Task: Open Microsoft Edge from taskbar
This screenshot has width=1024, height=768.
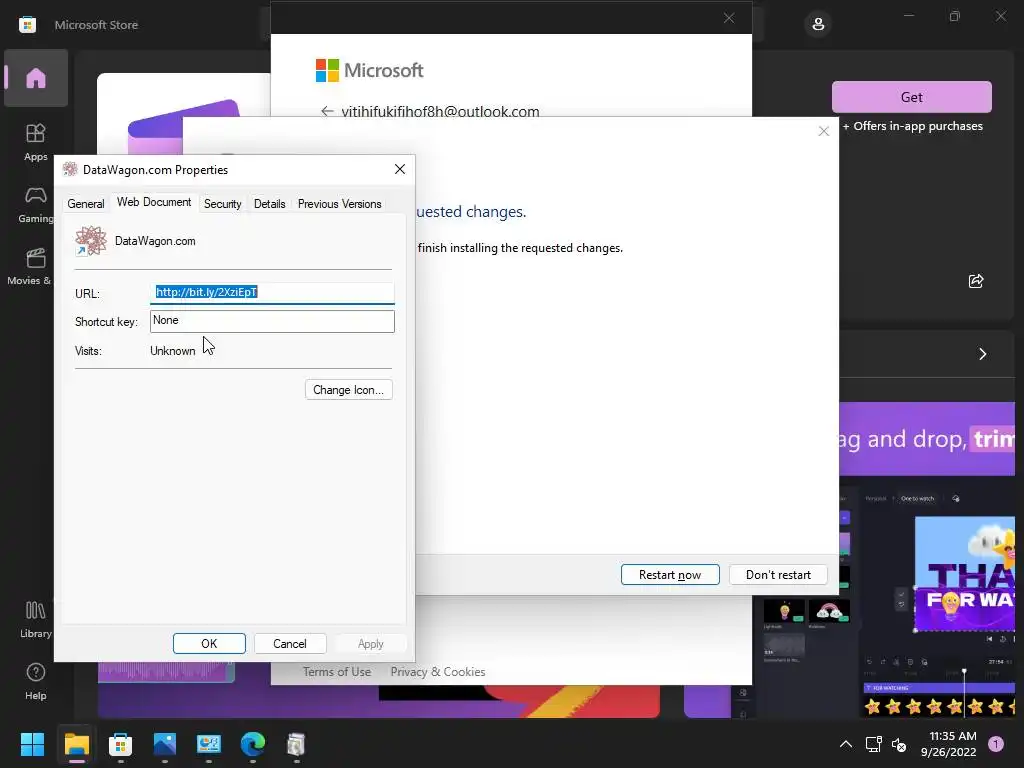Action: point(253,744)
